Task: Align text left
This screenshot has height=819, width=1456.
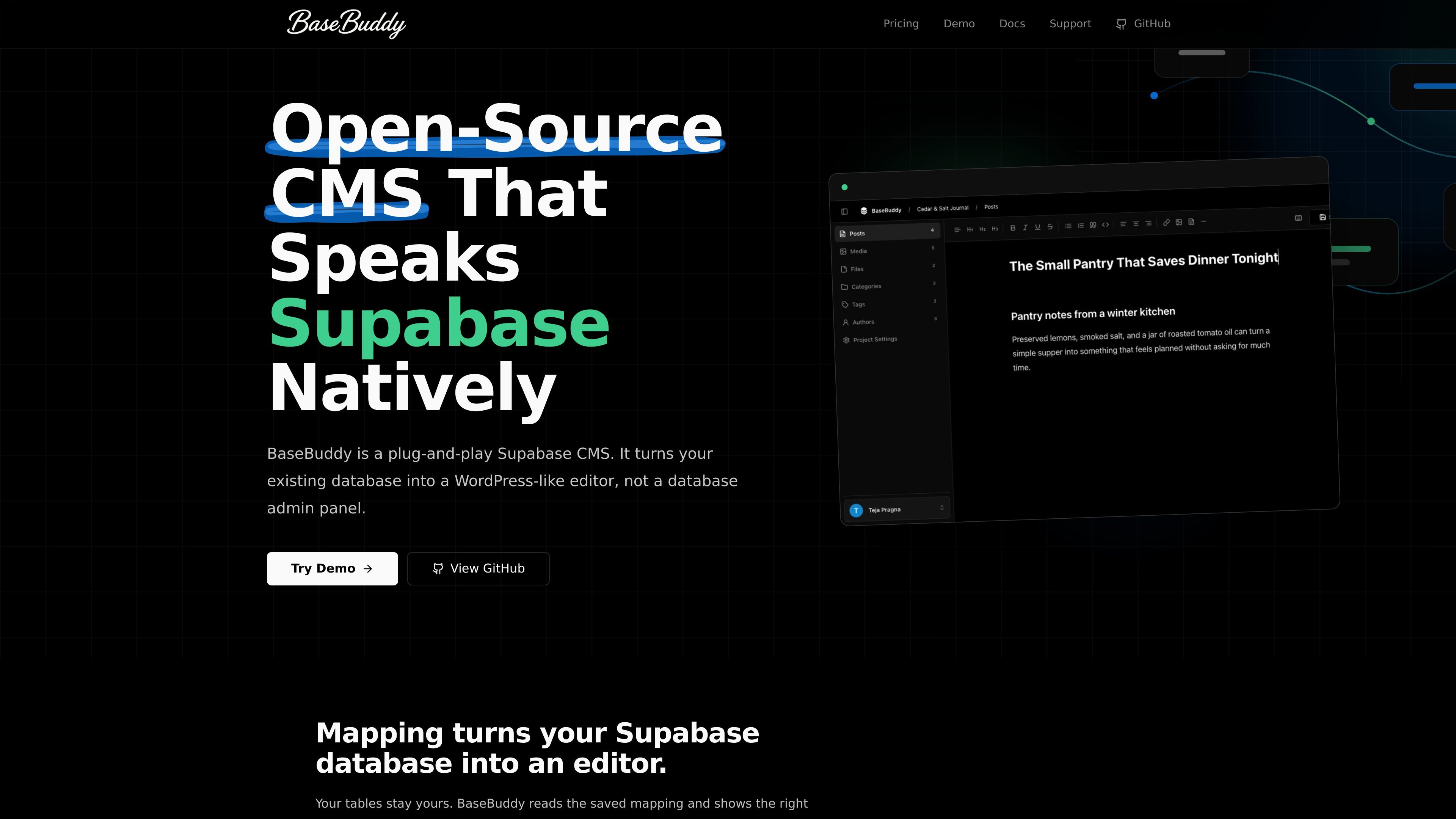Action: (1123, 224)
